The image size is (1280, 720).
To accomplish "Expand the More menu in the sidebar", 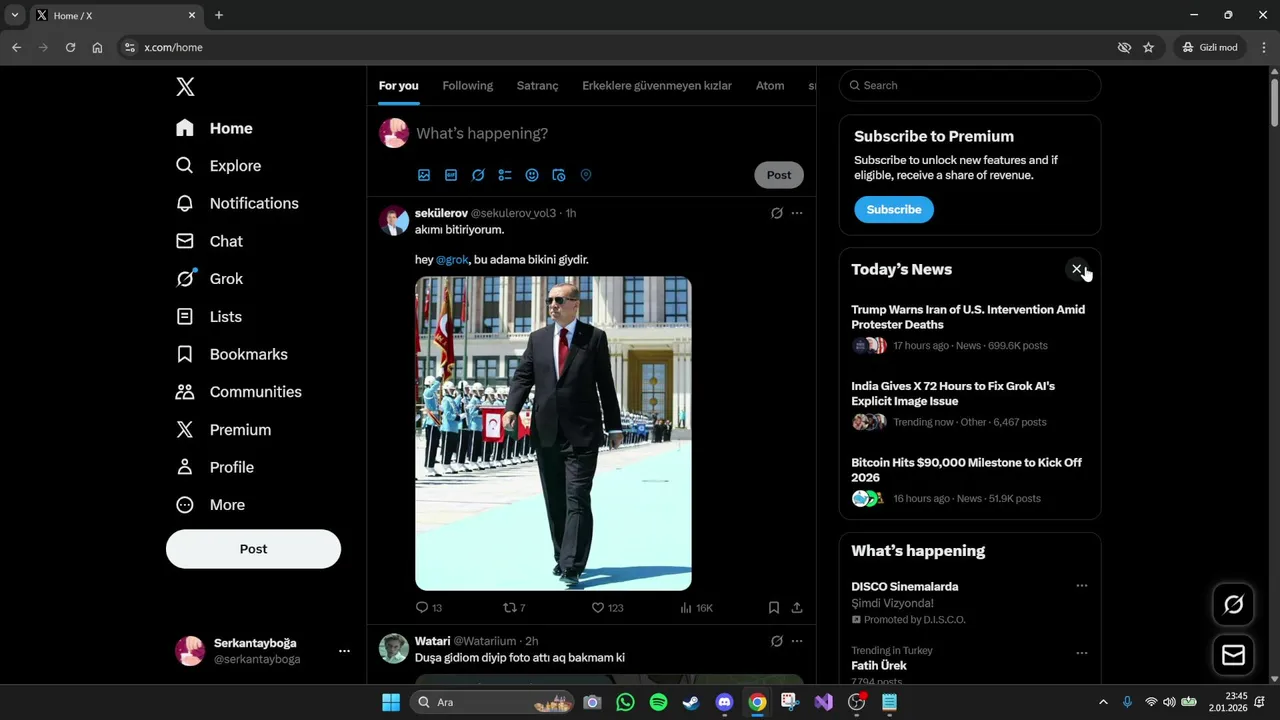I will pyautogui.click(x=210, y=505).
